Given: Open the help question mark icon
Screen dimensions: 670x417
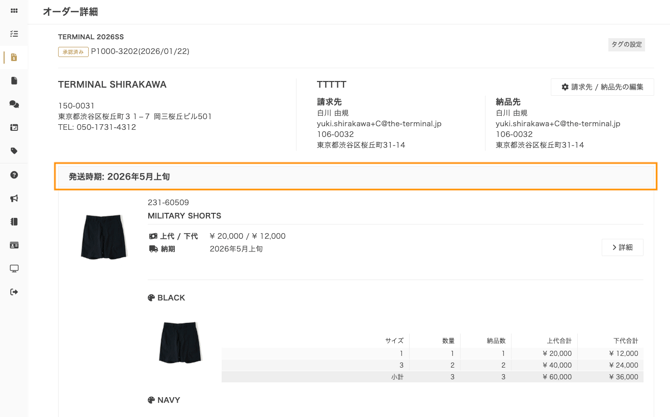Looking at the screenshot, I should (x=14, y=175).
